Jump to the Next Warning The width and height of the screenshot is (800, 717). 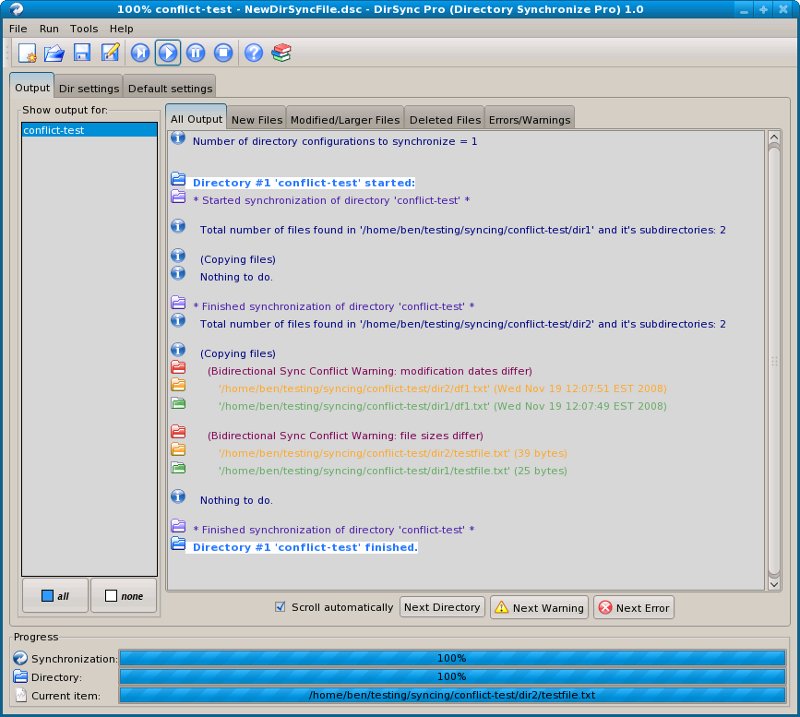[x=539, y=607]
